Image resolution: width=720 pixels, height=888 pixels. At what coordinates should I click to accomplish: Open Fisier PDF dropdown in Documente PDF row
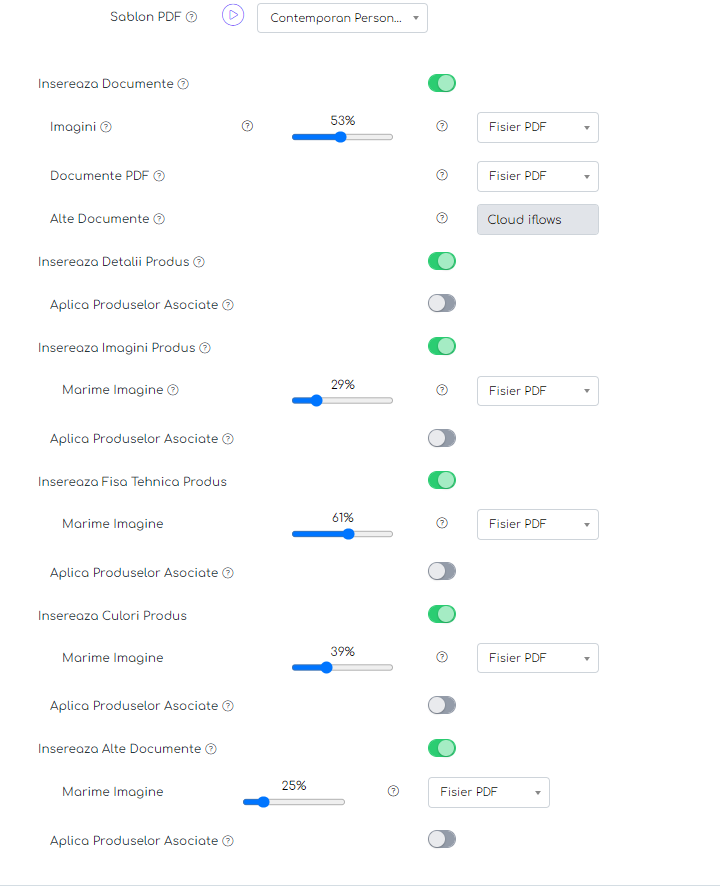pyautogui.click(x=538, y=176)
